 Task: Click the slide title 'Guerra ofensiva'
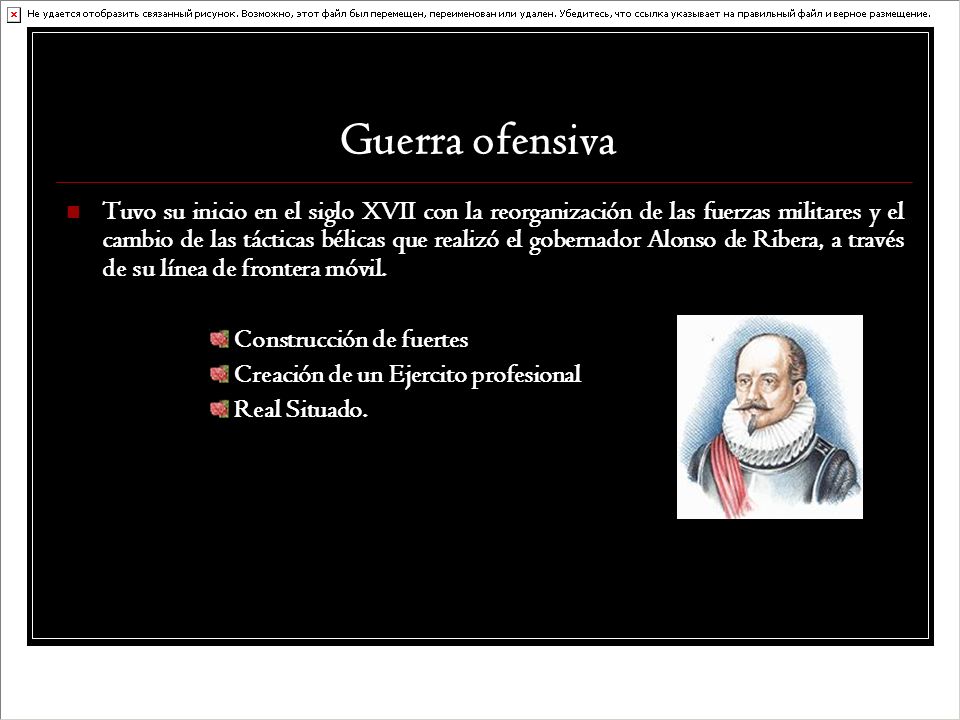coord(478,140)
